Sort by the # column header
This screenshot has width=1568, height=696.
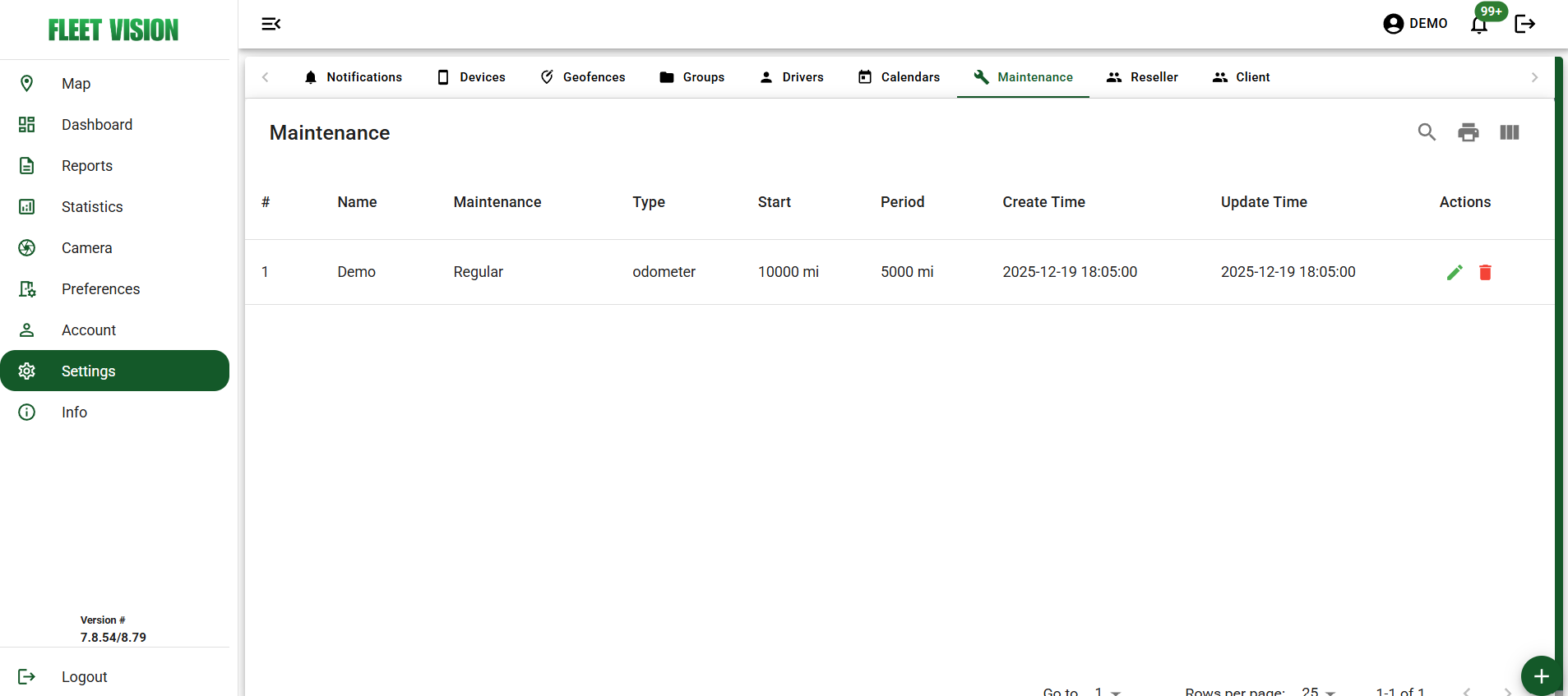[x=266, y=202]
